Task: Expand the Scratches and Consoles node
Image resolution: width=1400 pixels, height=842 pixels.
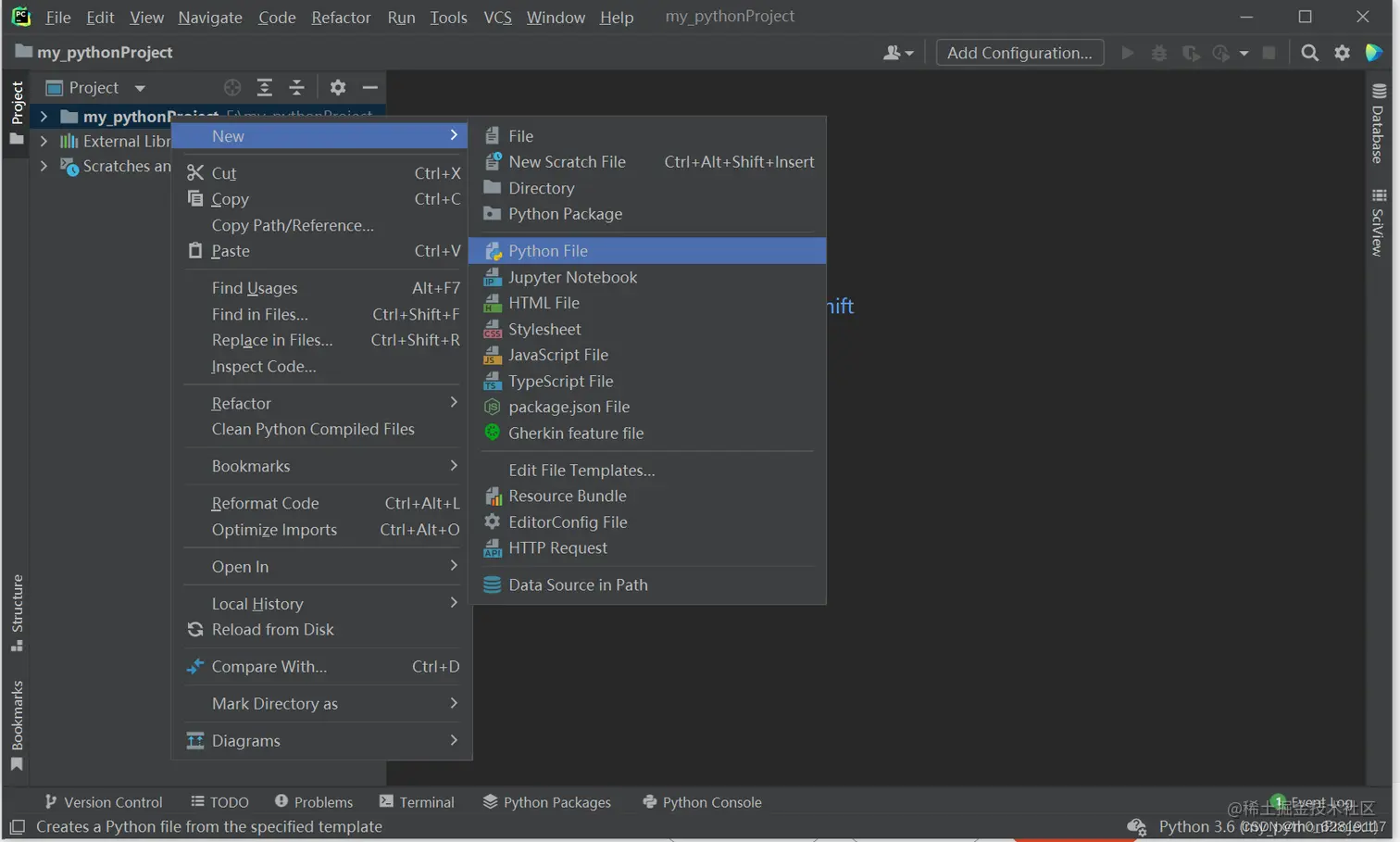Action: pos(44,166)
